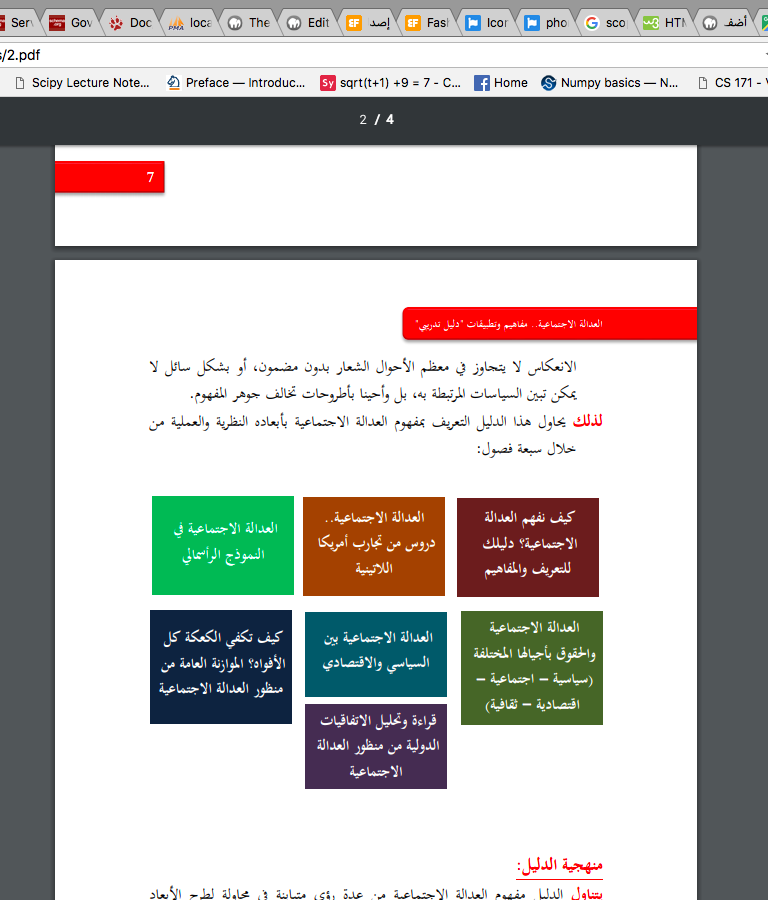768x900 pixels.
Task: Select the 'Fasl' tab
Action: [428, 22]
